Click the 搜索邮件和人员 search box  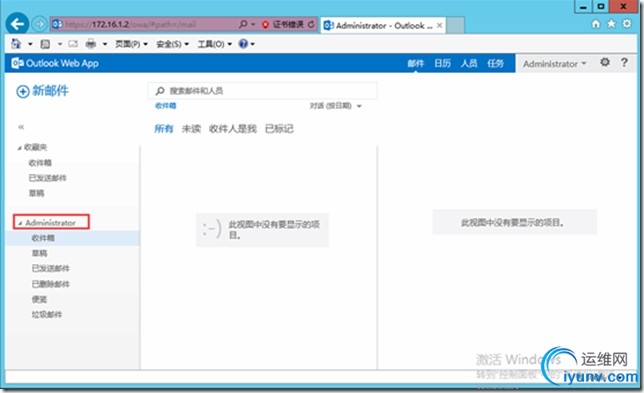point(262,91)
